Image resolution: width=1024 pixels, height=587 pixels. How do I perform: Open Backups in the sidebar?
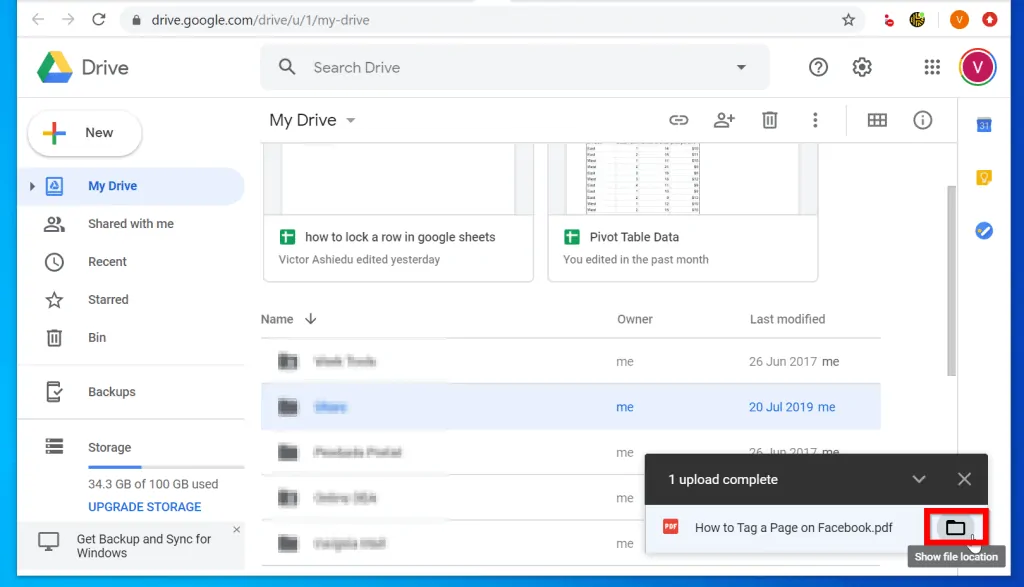point(112,392)
